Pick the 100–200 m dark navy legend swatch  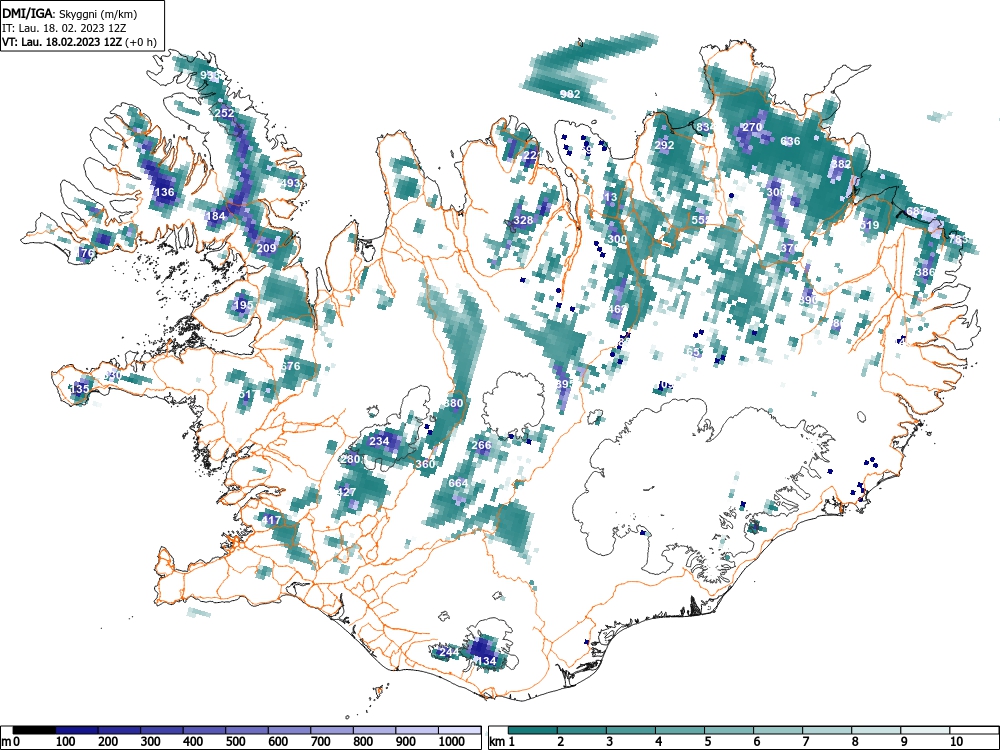click(x=77, y=730)
